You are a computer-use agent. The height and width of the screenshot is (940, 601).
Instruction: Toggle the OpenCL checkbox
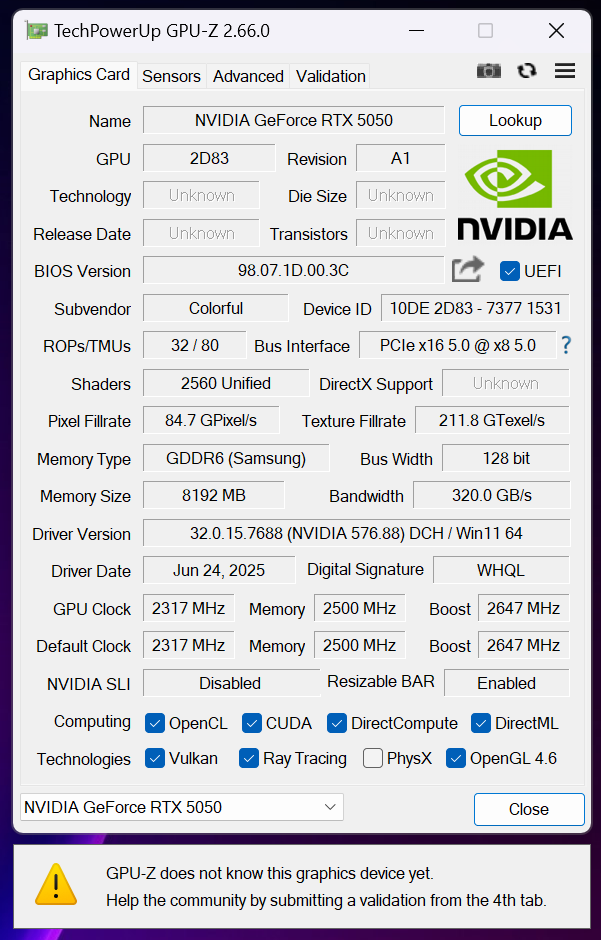click(155, 723)
